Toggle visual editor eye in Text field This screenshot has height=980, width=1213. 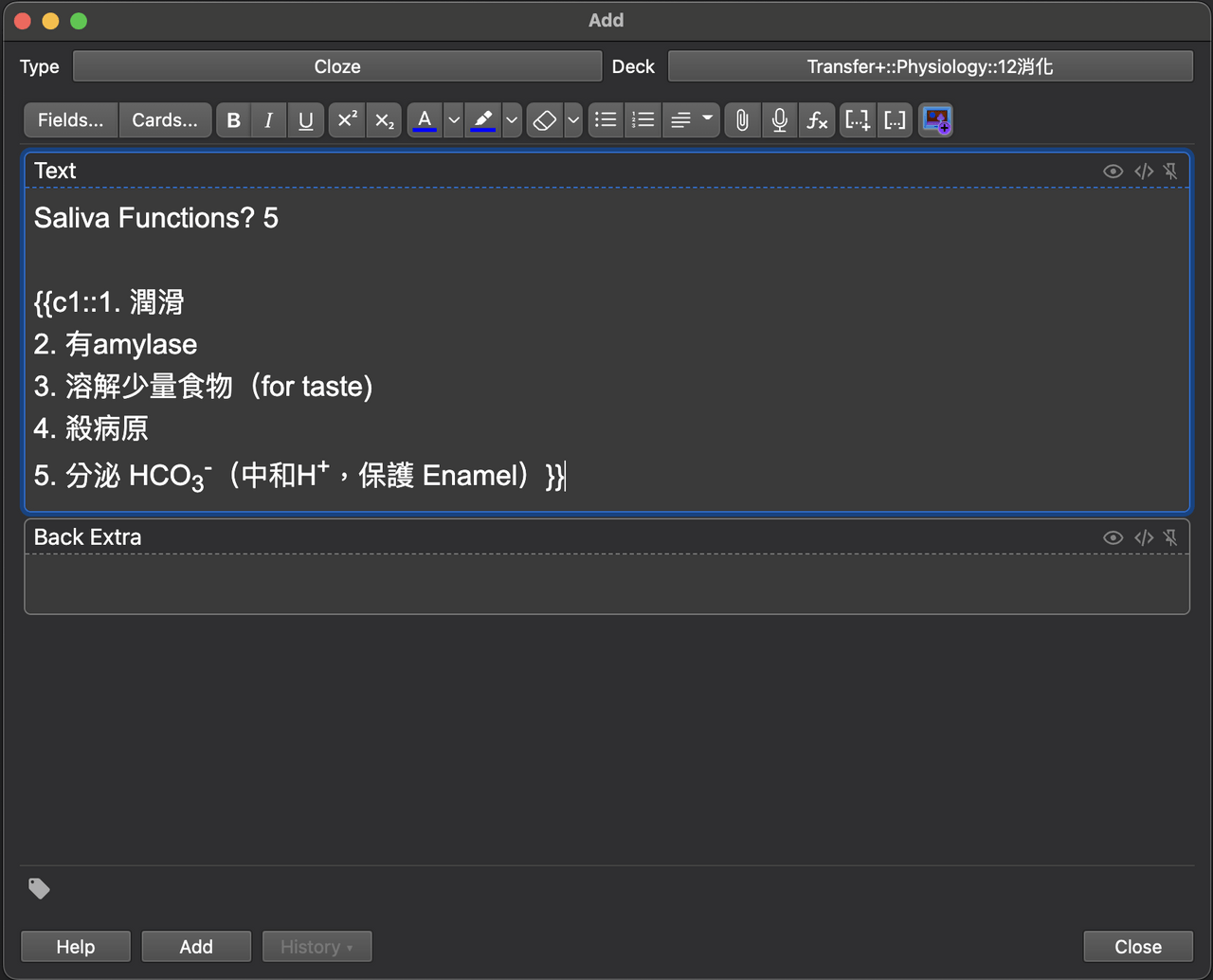[x=1113, y=171]
